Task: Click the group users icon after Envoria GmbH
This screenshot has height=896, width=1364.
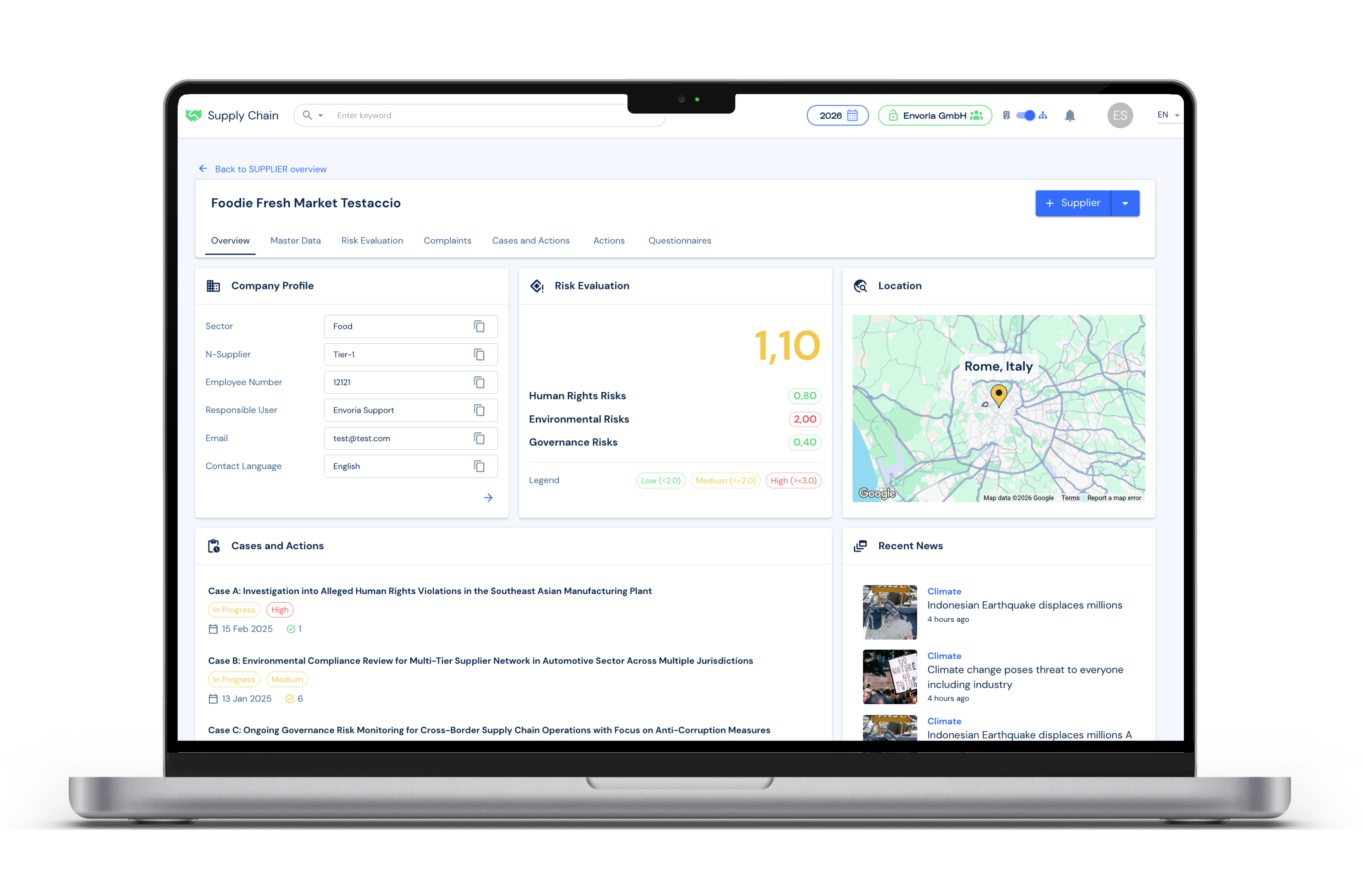Action: 976,115
